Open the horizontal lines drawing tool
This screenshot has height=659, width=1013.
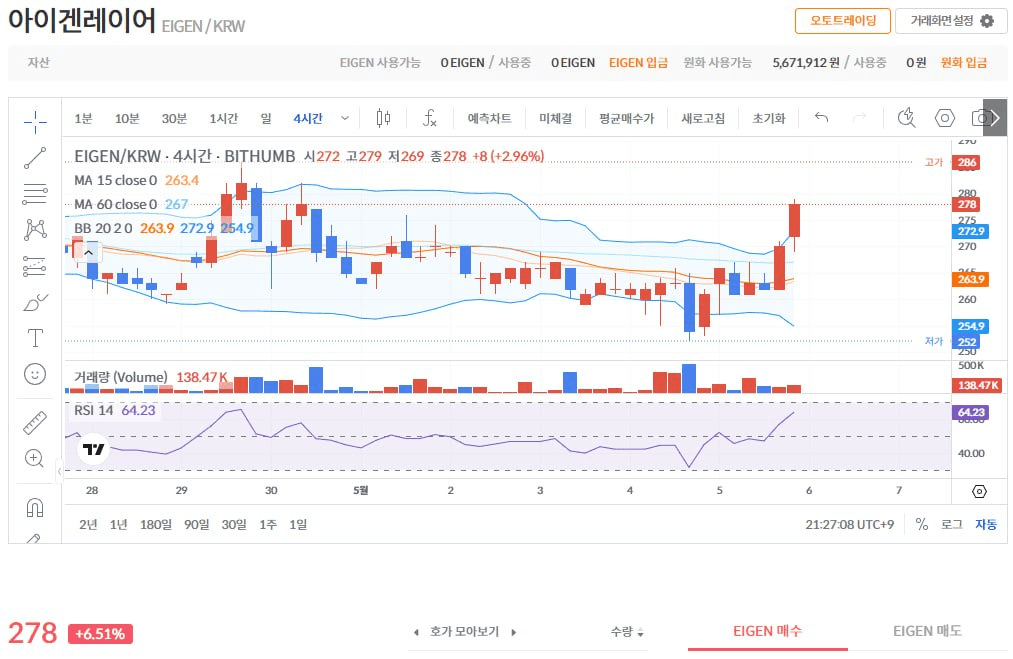35,194
